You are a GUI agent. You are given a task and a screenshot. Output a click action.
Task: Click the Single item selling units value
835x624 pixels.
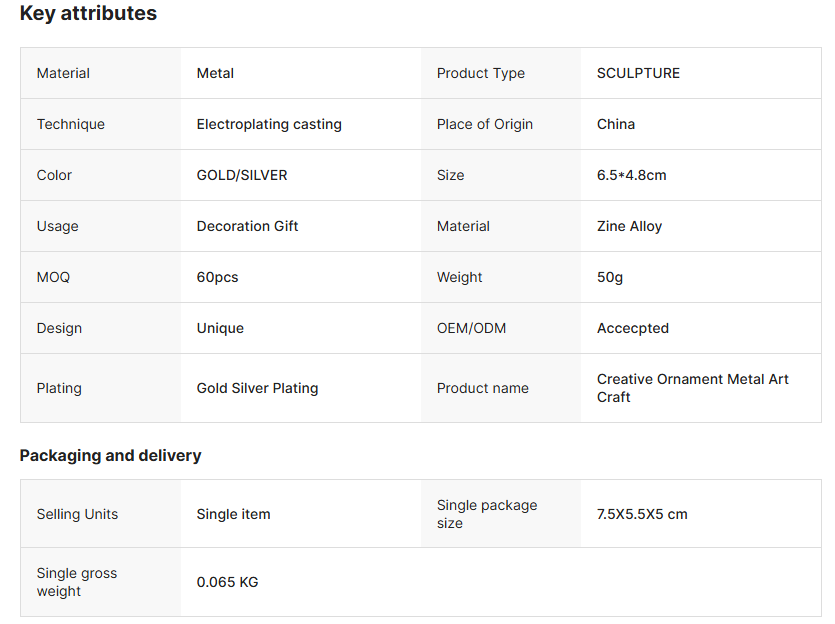(233, 514)
